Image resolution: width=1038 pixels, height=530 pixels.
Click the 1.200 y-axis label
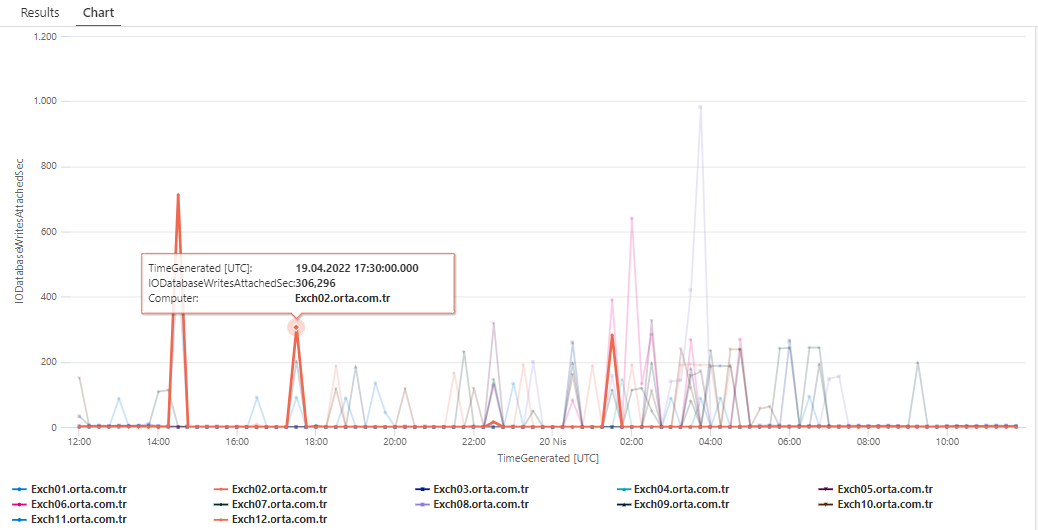point(44,36)
